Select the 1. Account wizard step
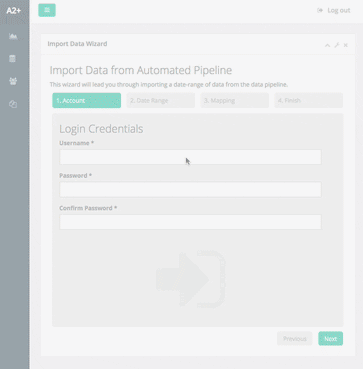This screenshot has height=369, width=363. pyautogui.click(x=87, y=100)
